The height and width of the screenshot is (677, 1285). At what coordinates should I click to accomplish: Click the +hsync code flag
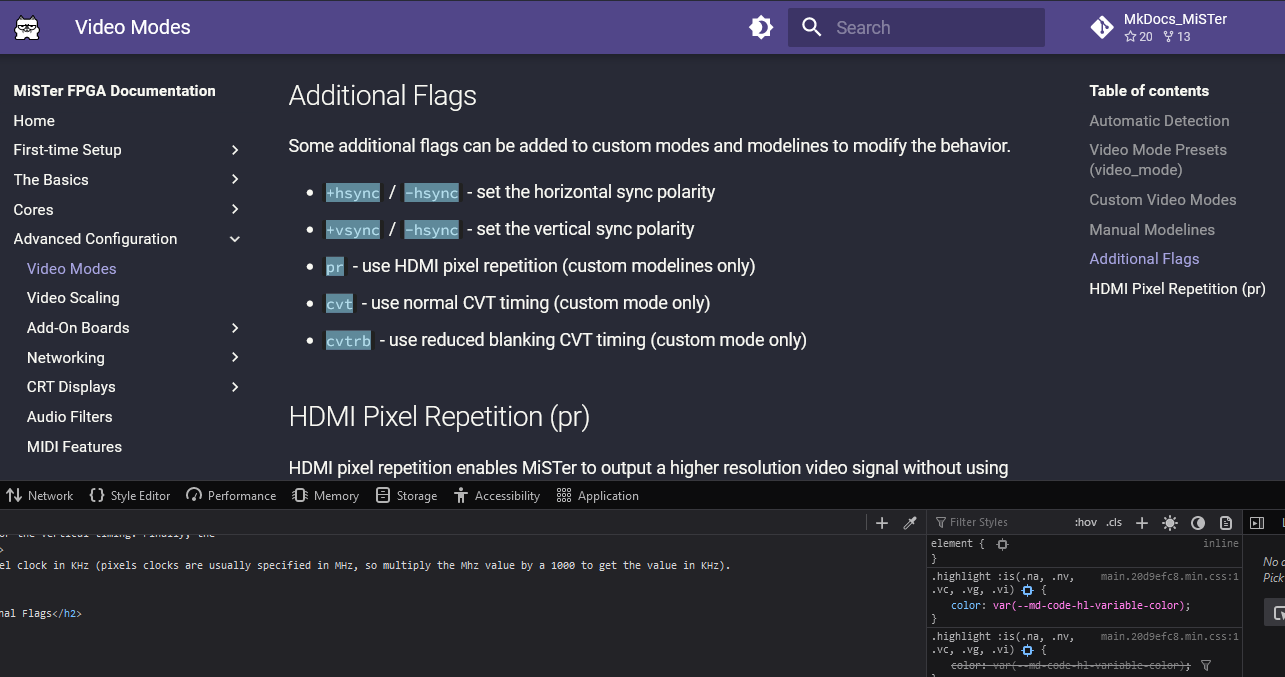[353, 193]
